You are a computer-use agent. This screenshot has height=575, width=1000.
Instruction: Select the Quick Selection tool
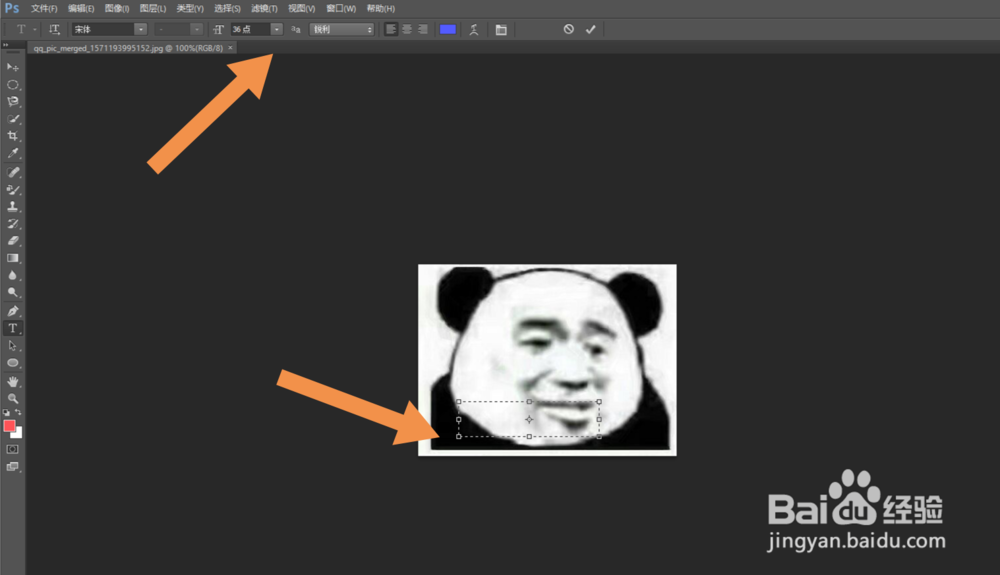(12, 119)
